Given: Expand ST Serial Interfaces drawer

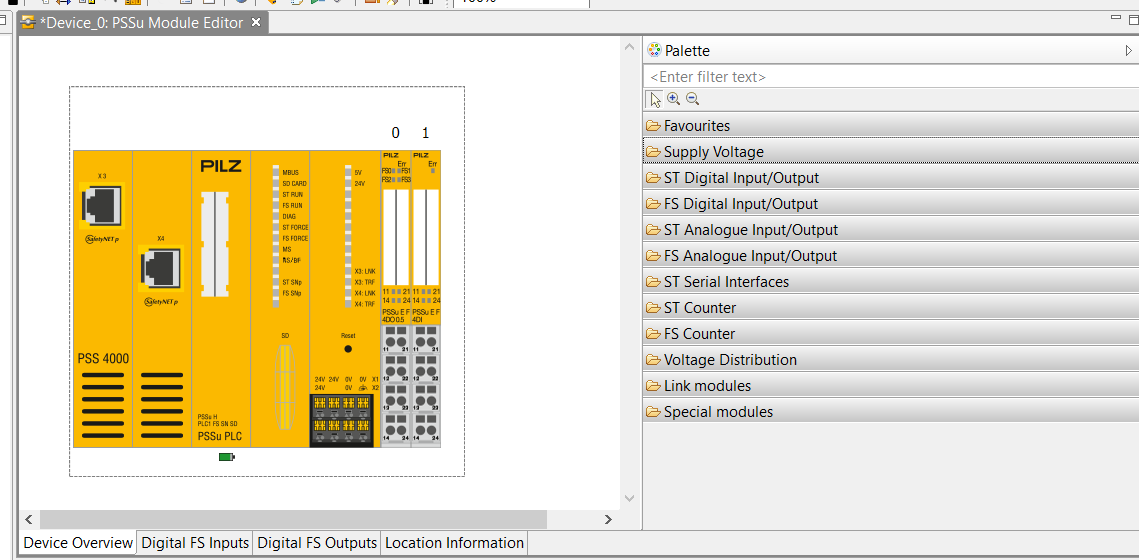Looking at the screenshot, I should (891, 282).
